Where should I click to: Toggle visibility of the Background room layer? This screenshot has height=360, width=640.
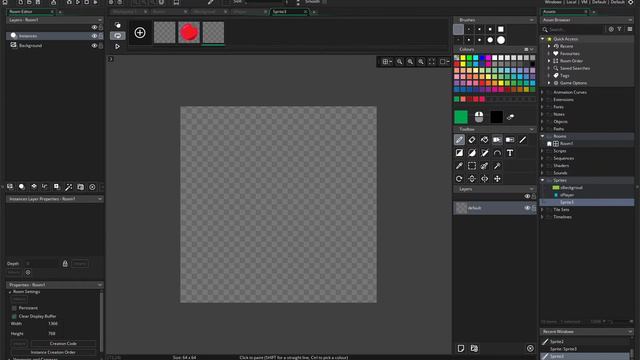coord(94,46)
